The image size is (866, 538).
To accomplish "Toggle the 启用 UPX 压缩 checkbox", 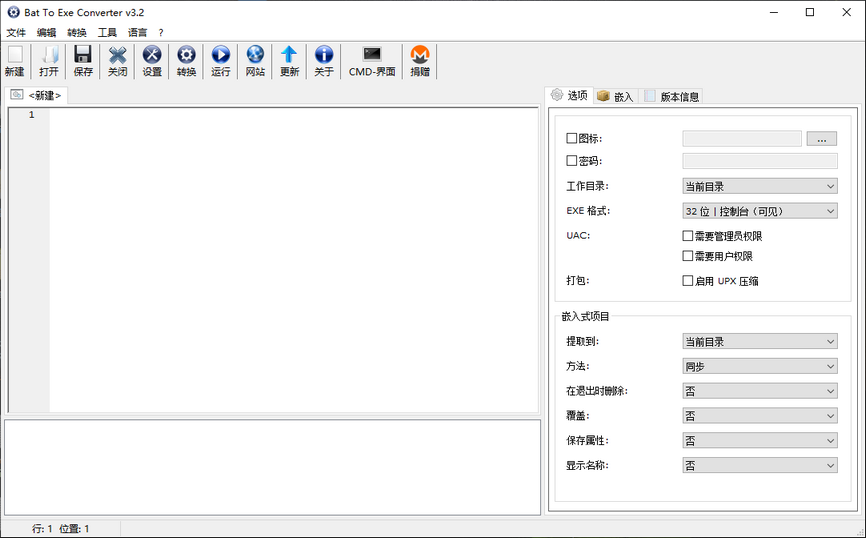I will point(688,281).
